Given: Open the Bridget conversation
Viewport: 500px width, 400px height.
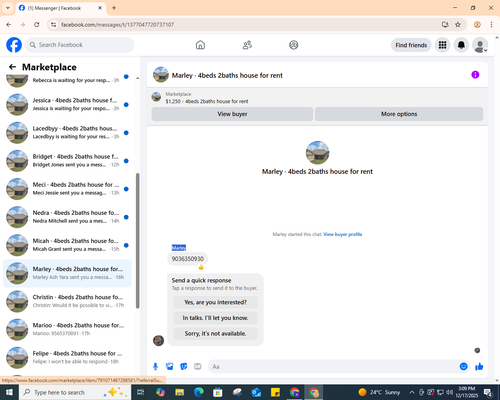Looking at the screenshot, I should [67, 161].
